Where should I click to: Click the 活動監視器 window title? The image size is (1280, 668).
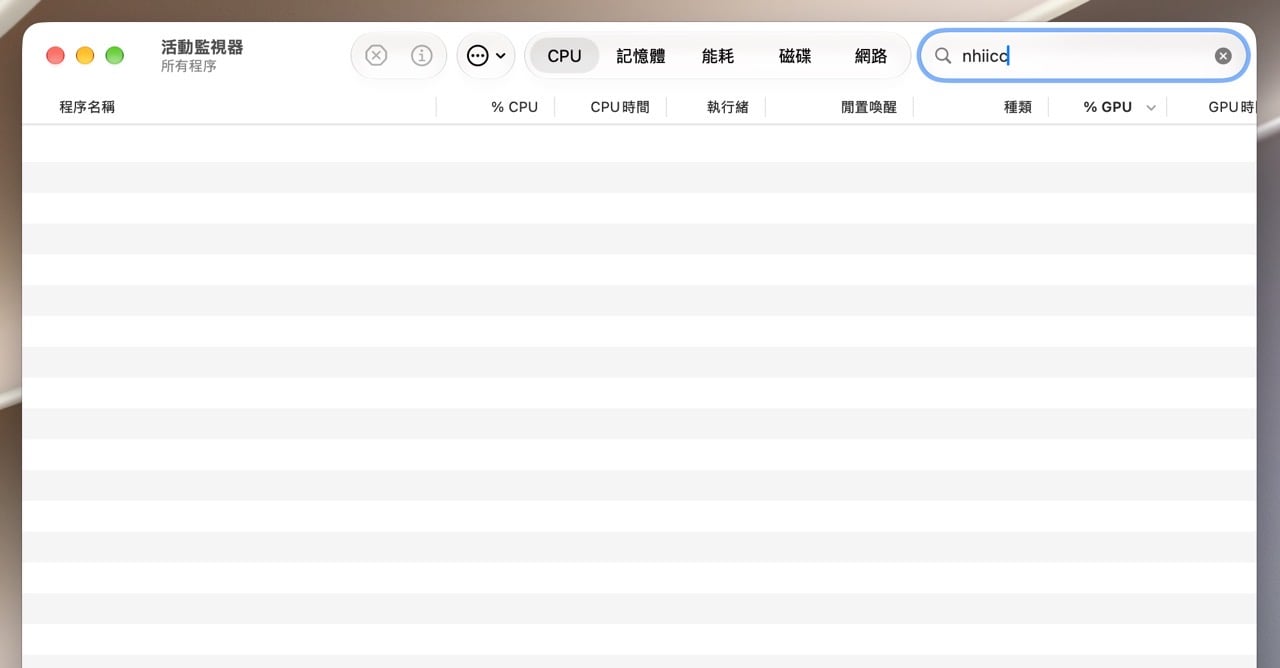click(202, 47)
